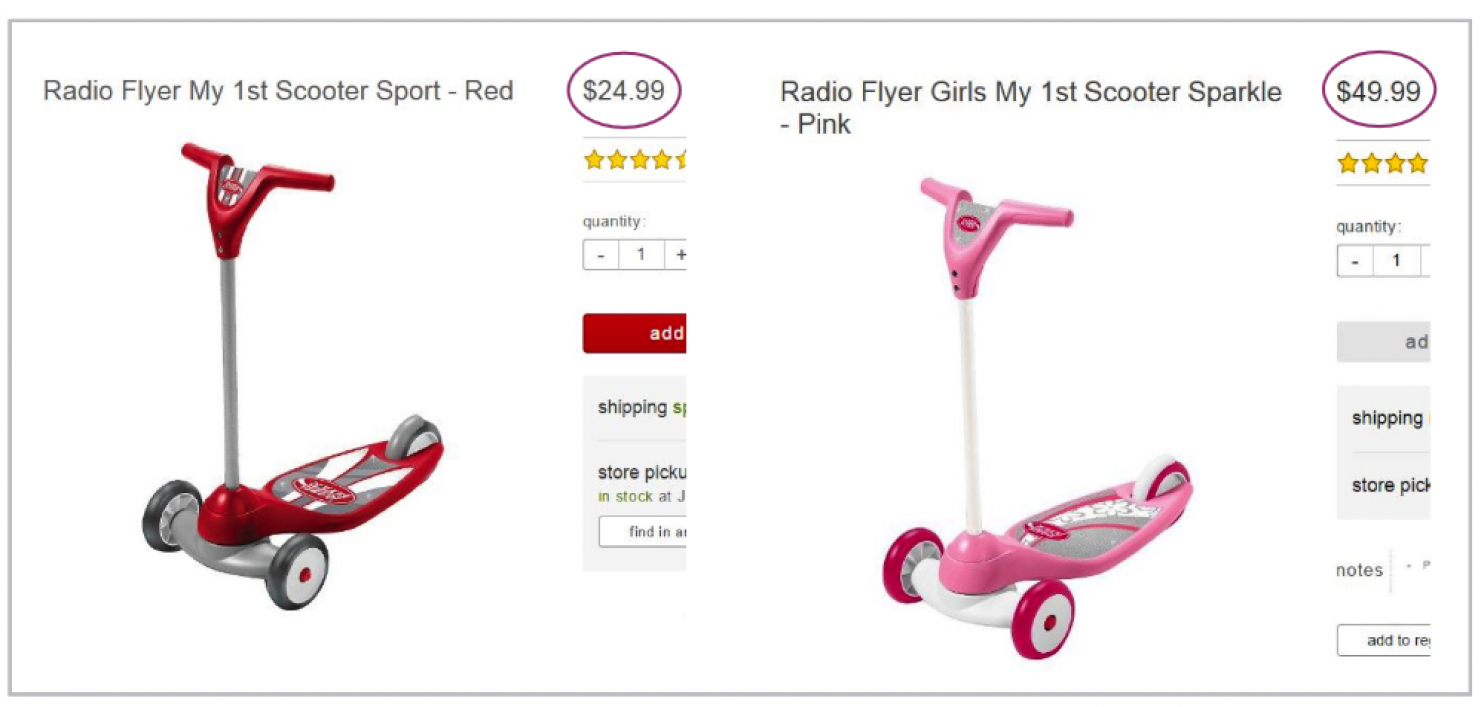The width and height of the screenshot is (1484, 707).
Task: Select the circled $49.99 price
Action: 1379,90
